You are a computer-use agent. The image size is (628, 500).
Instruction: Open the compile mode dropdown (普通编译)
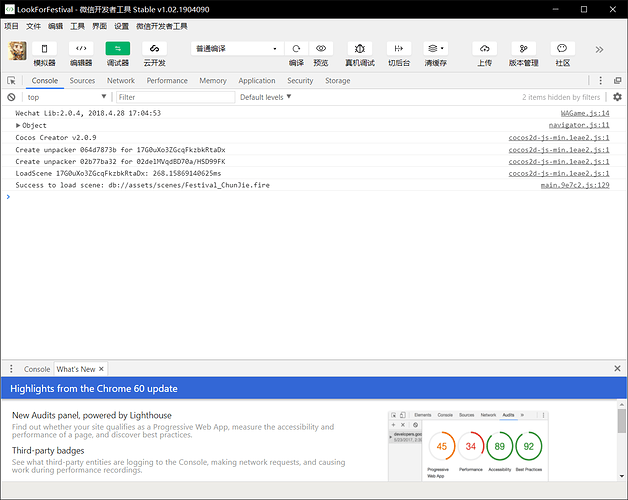coord(237,48)
